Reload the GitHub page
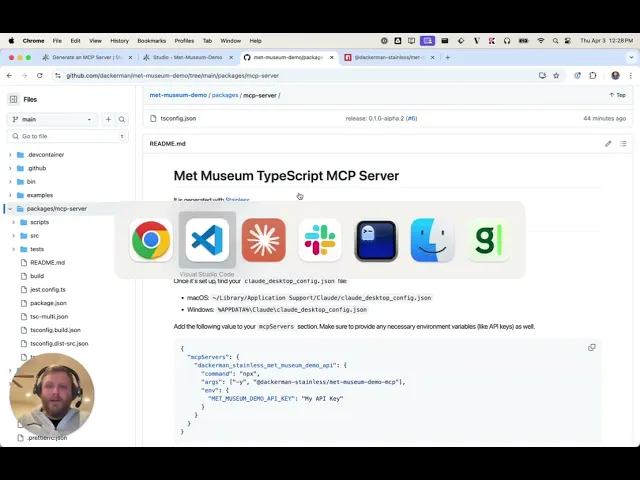Viewport: 640px width, 480px height. pos(40,76)
